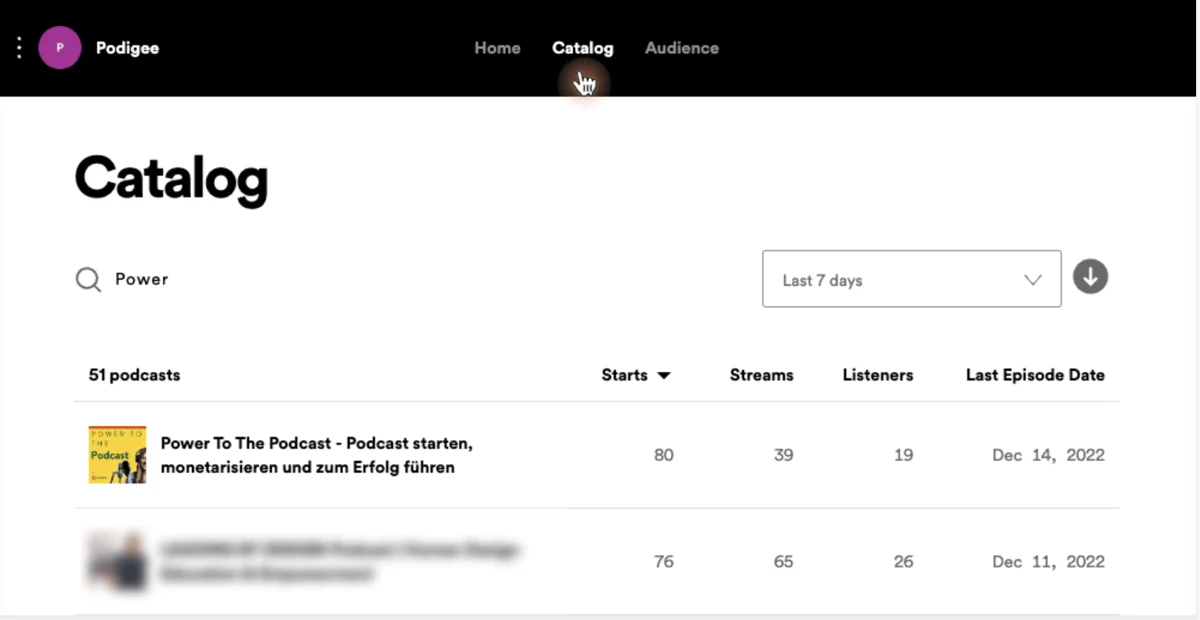Click the purple Podigee profile avatar
This screenshot has width=1200, height=620.
60,47
